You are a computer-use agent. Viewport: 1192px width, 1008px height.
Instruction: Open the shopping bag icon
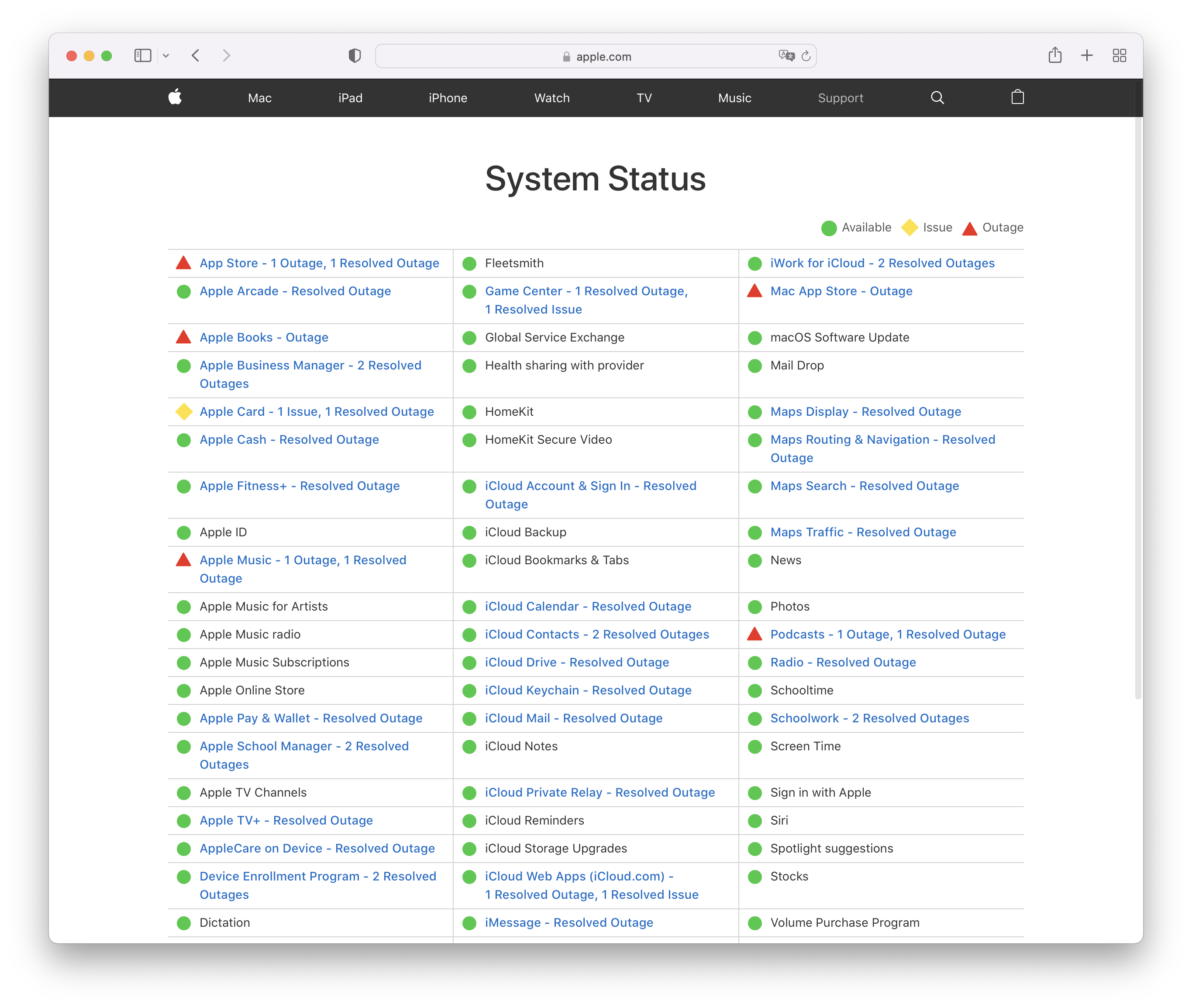[x=1017, y=97]
